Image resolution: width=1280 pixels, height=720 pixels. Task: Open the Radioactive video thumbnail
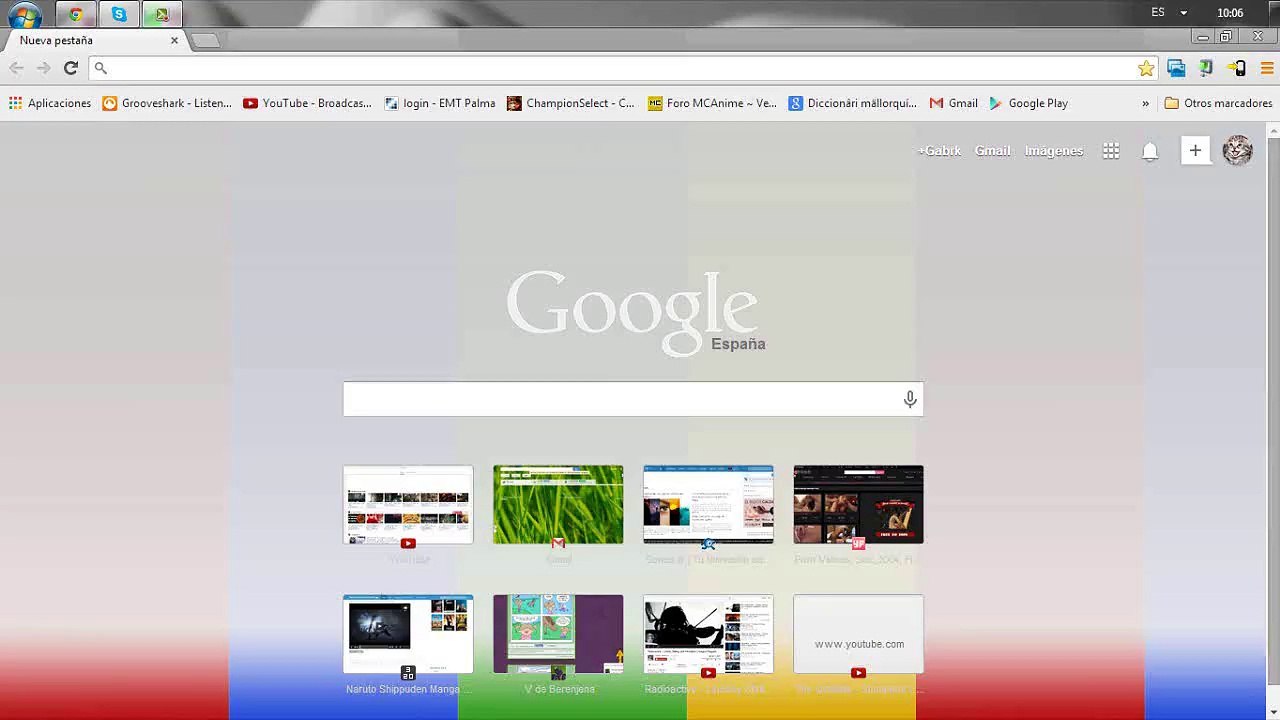pos(708,635)
